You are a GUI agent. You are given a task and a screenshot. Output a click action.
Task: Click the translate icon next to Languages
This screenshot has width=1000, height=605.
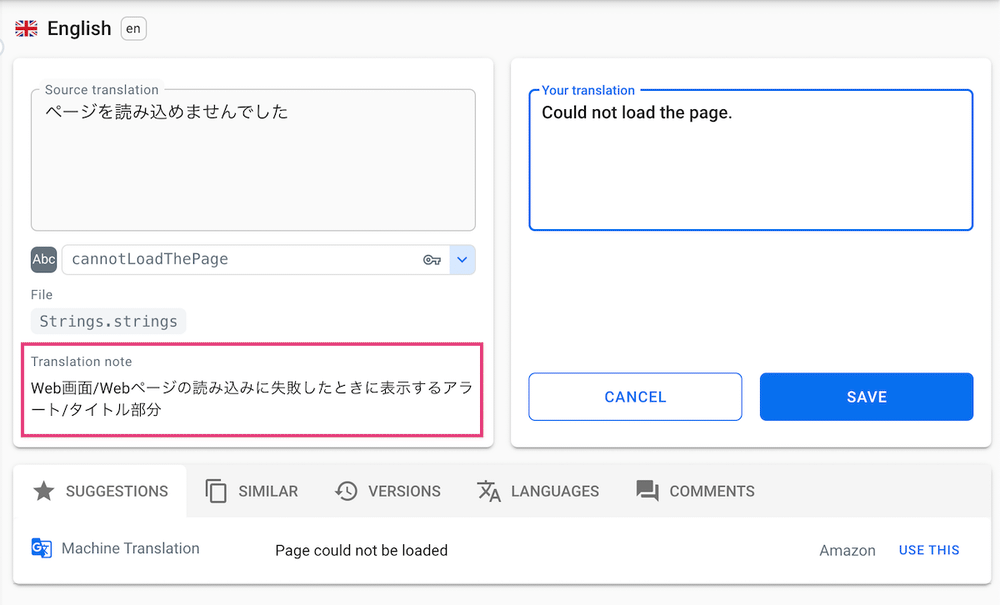tap(488, 491)
